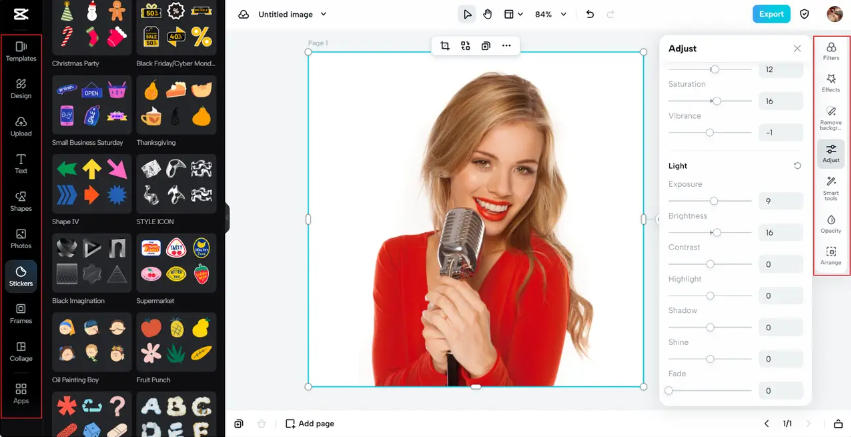Click the crop icon above canvas
Viewport: 851px width, 437px height.
click(x=445, y=46)
